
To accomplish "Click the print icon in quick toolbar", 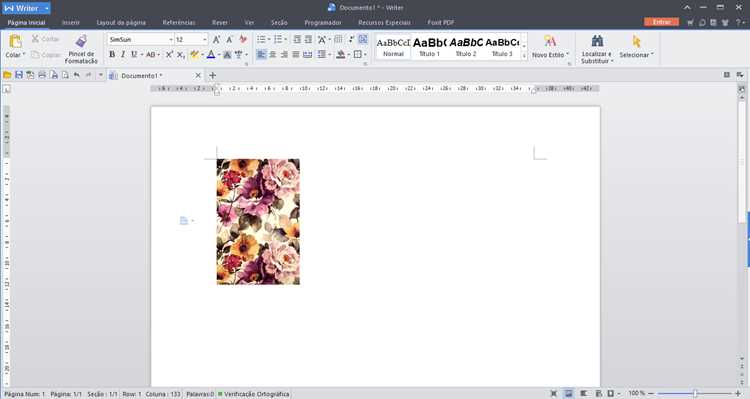I will pyautogui.click(x=42, y=75).
